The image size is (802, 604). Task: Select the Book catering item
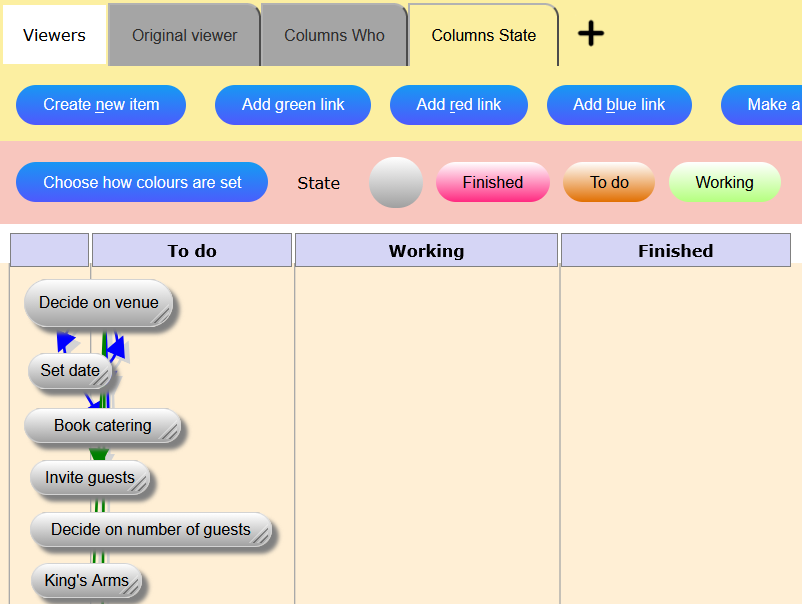click(x=102, y=426)
